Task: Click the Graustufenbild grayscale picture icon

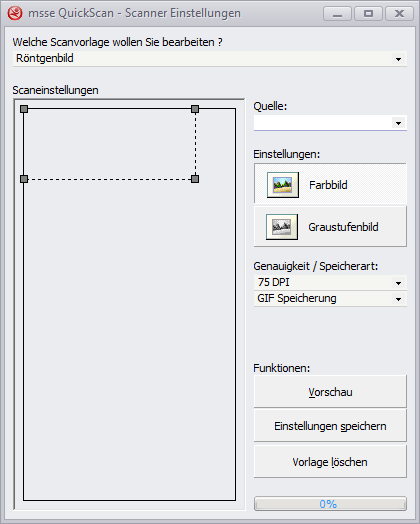Action: (282, 227)
